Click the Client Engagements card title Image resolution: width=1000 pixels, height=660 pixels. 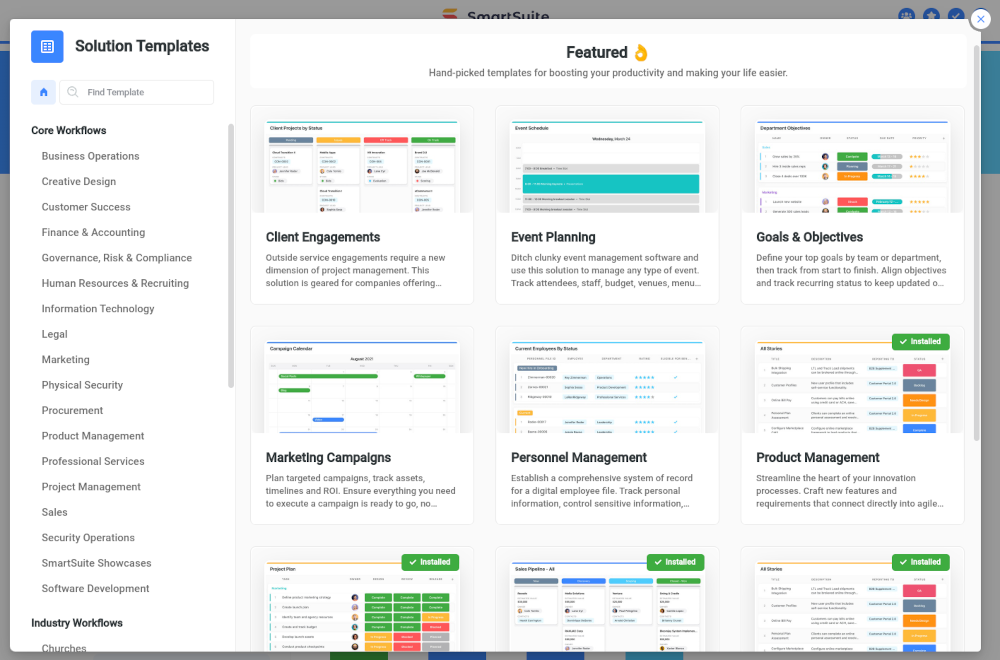(x=323, y=237)
